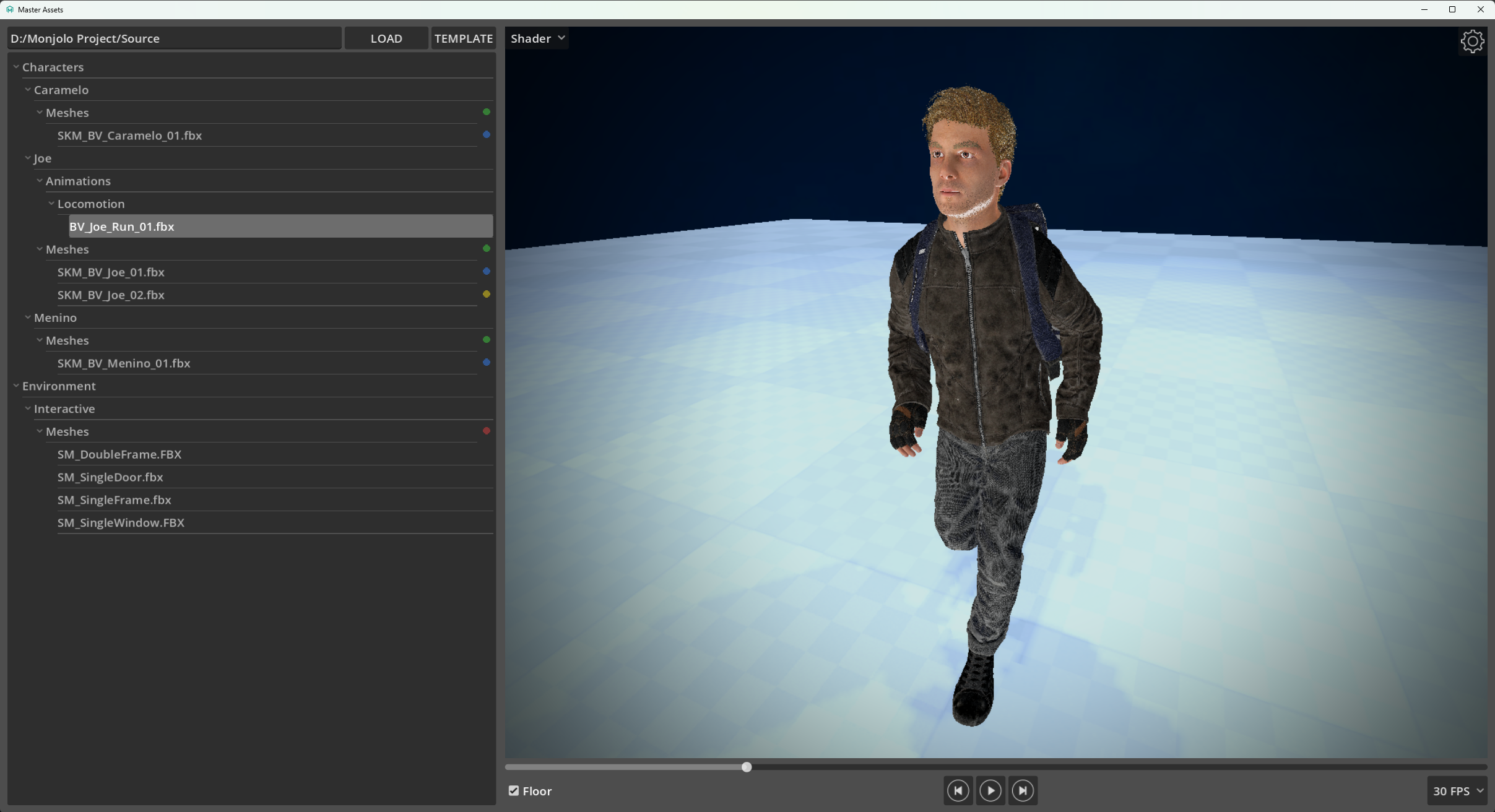
Task: Collapse the Characters tree node
Action: pyautogui.click(x=16, y=67)
